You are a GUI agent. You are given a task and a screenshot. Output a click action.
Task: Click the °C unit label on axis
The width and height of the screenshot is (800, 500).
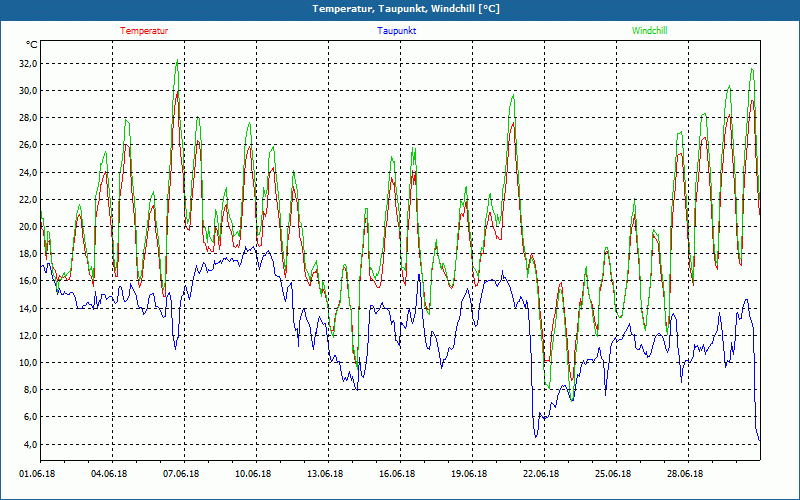pos(32,45)
